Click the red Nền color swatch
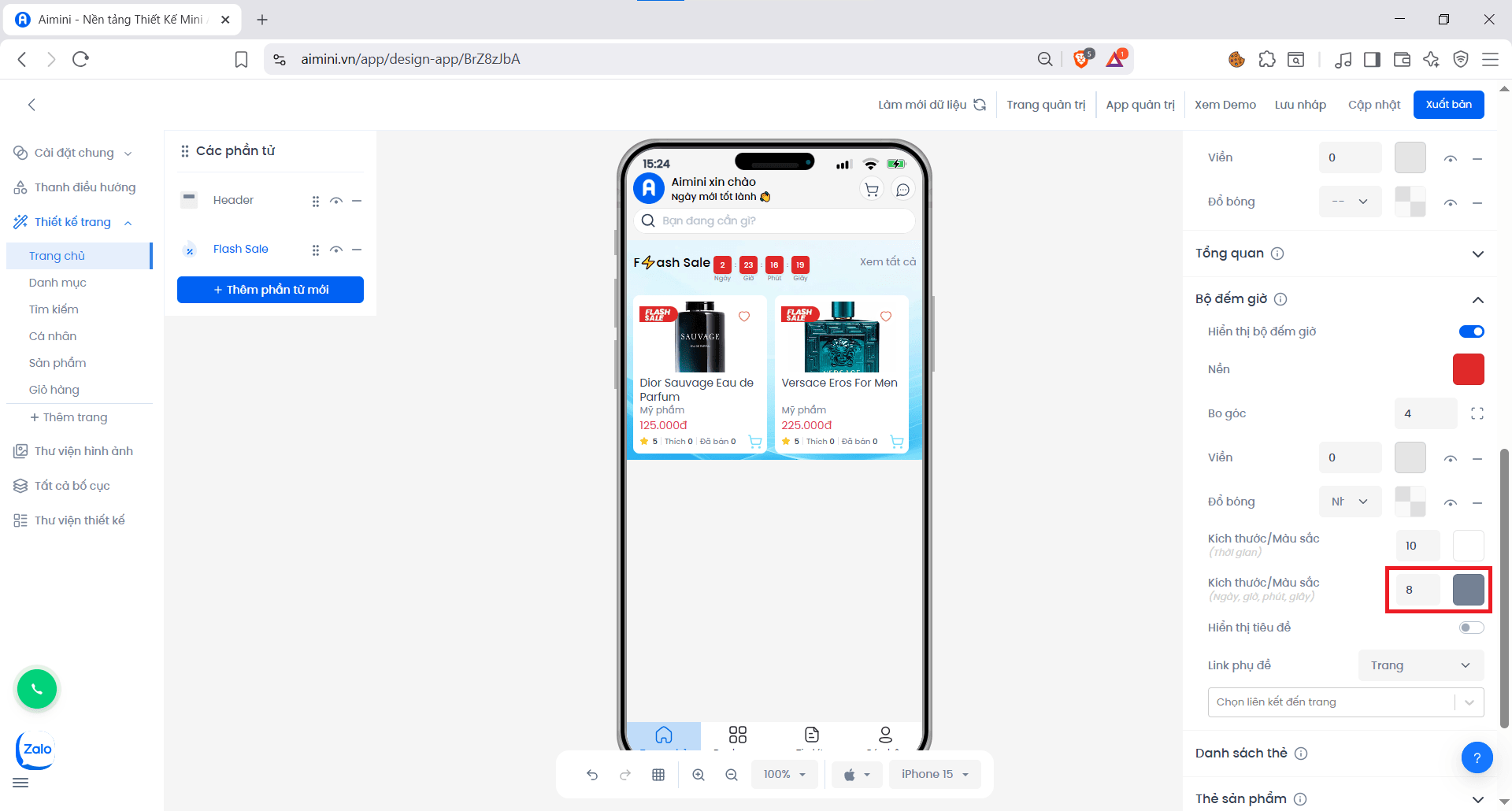Viewport: 1512px width, 811px height. (x=1468, y=369)
